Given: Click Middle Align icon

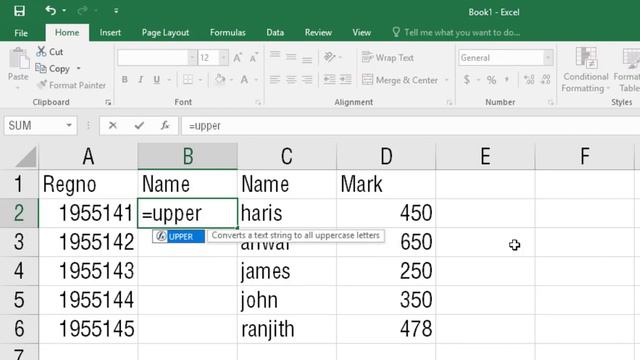Looking at the screenshot, I should [x=291, y=57].
